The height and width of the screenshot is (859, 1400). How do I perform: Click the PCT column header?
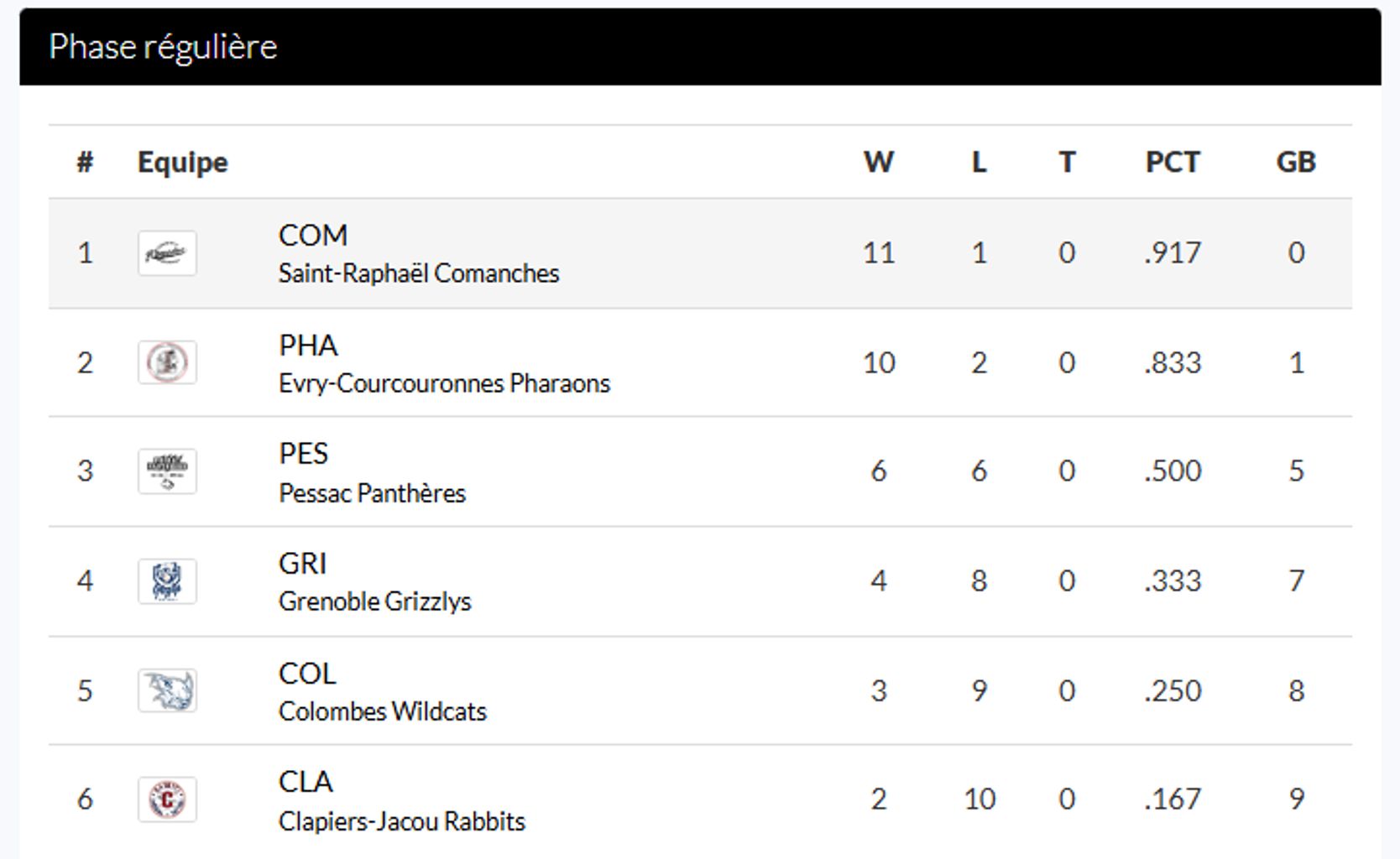[x=1173, y=162]
